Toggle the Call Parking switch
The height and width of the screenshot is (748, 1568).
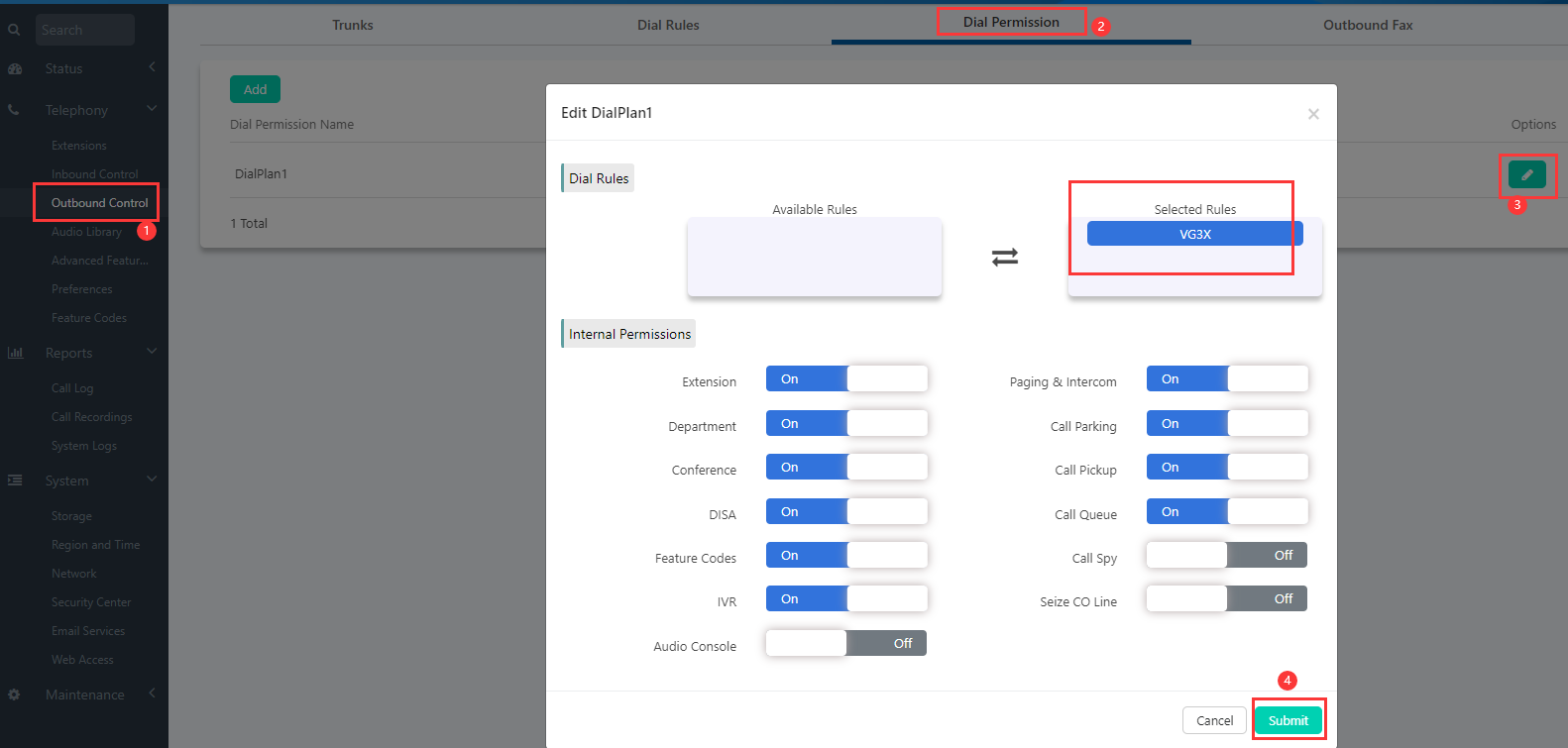(1227, 423)
